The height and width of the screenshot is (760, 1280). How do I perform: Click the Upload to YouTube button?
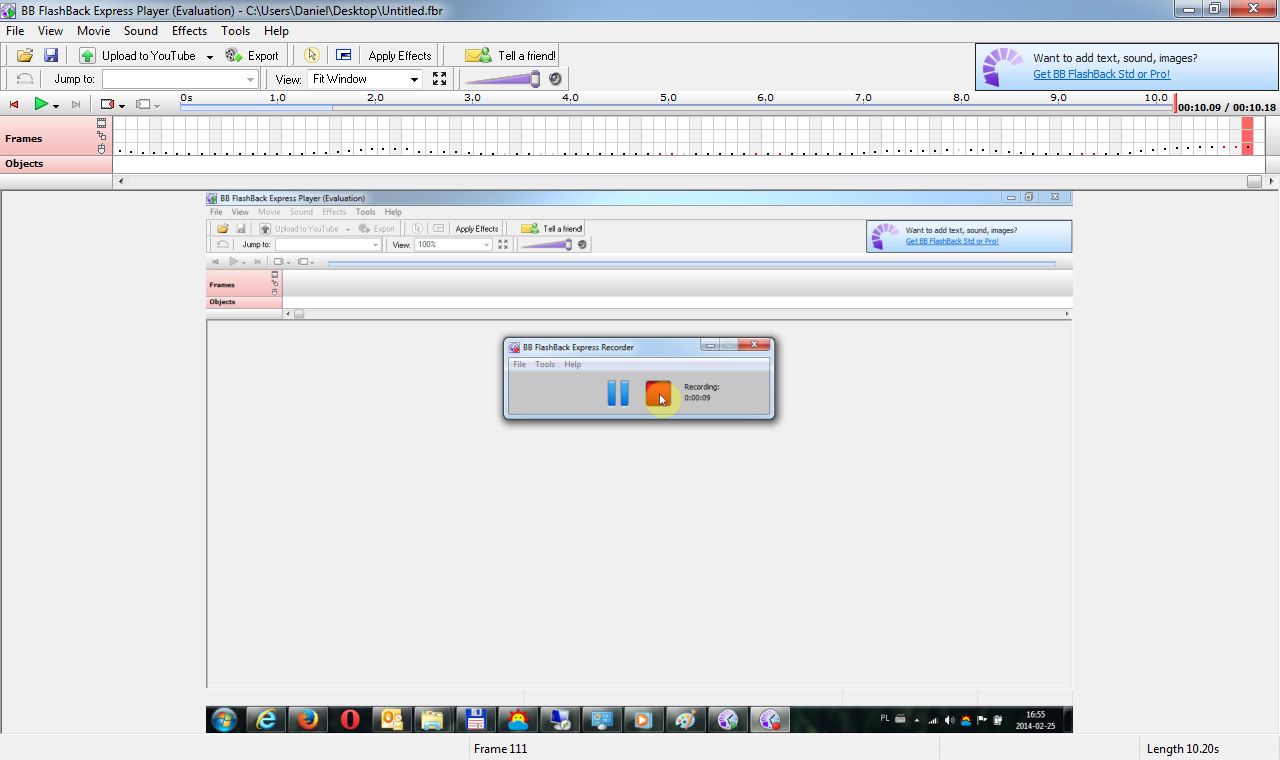[x=138, y=56]
